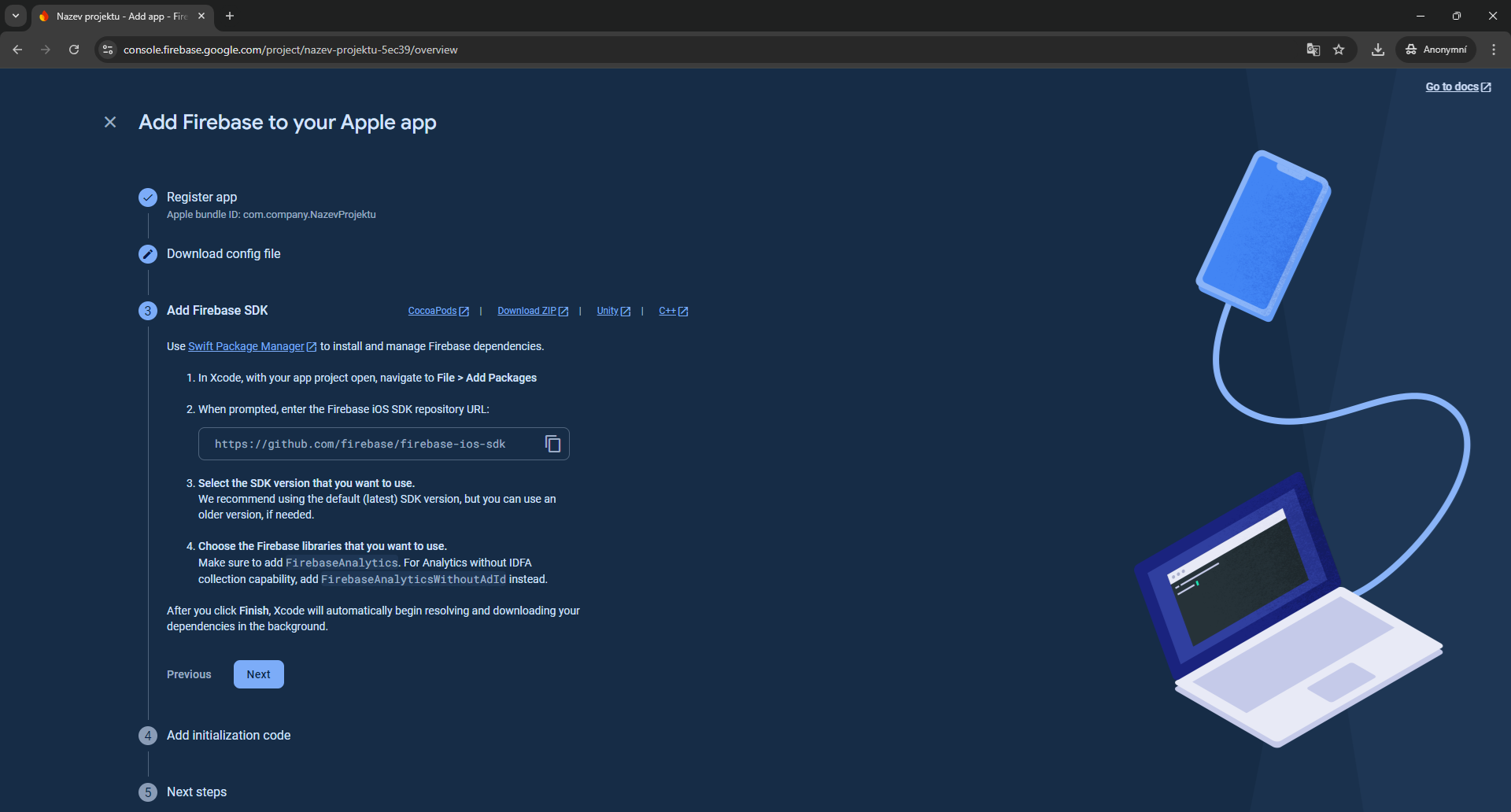Open the tab search dropdown arrow
The width and height of the screenshot is (1511, 812).
pos(16,16)
